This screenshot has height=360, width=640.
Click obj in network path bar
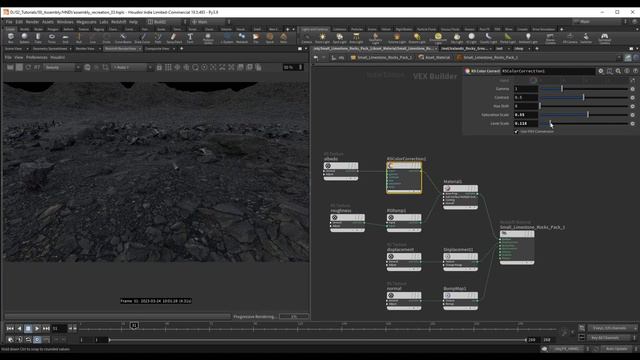point(338,58)
